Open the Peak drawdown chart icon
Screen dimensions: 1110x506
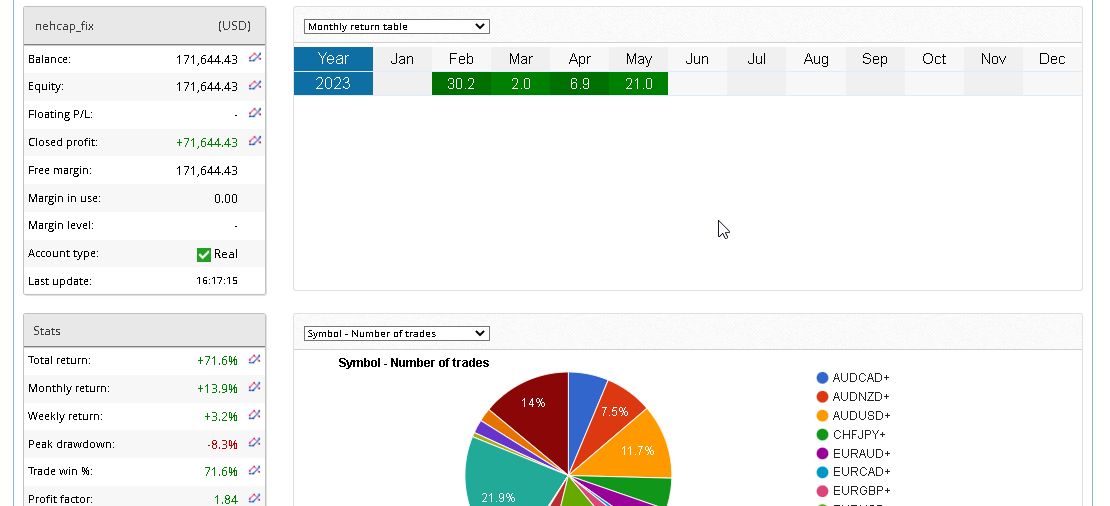[255, 442]
